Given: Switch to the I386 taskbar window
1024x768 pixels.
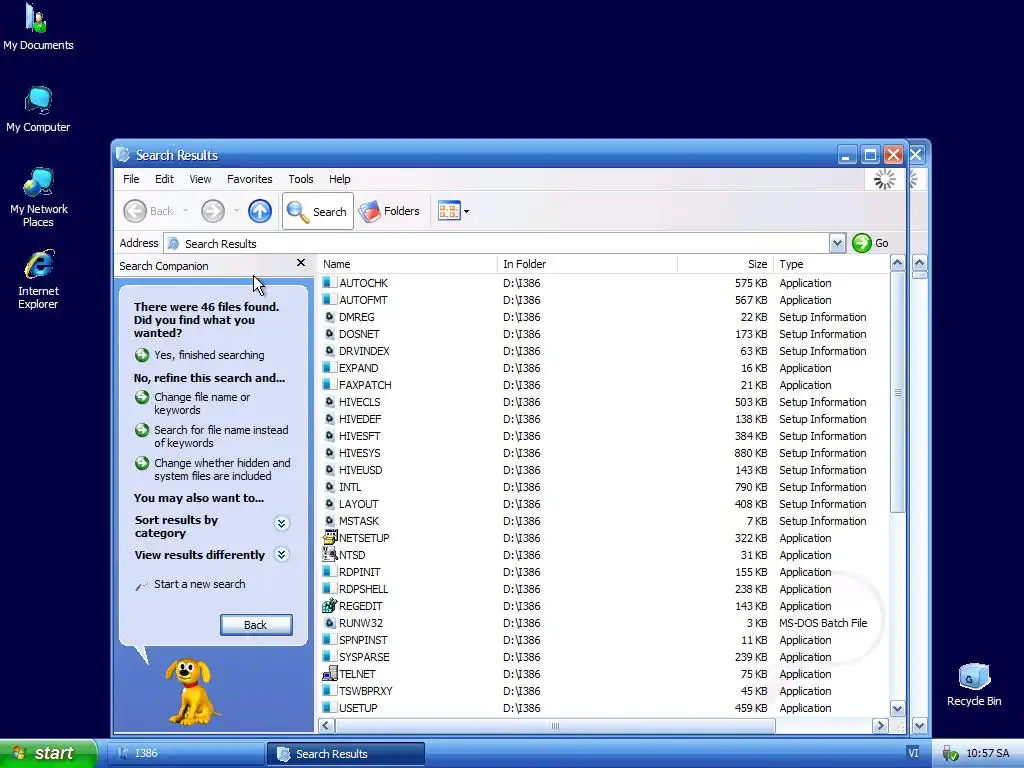Looking at the screenshot, I should coord(184,753).
